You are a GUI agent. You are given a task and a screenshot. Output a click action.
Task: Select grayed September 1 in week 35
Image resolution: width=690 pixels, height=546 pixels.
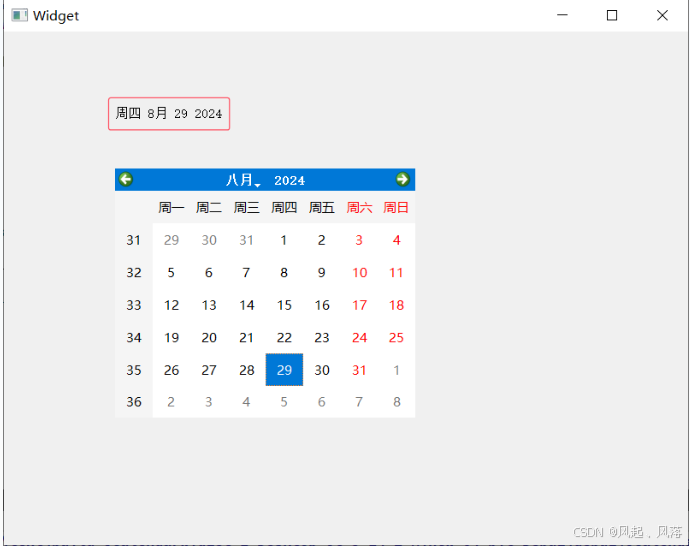point(396,370)
